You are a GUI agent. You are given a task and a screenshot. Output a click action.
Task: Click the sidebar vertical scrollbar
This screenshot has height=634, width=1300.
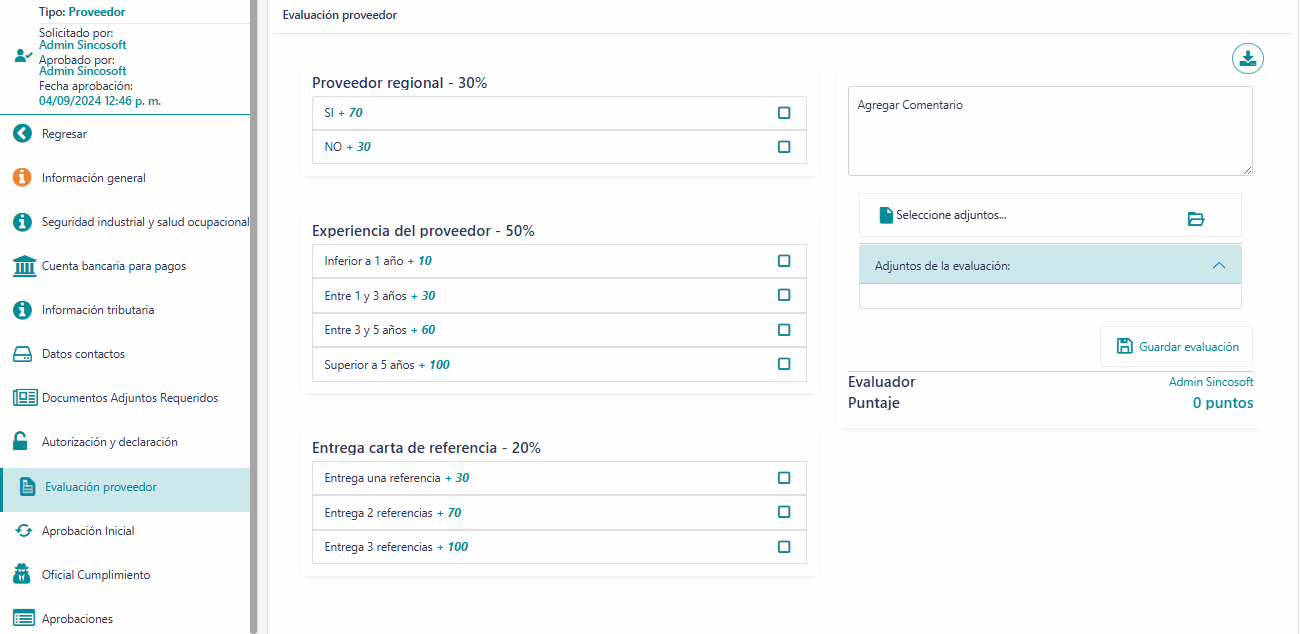tap(254, 317)
